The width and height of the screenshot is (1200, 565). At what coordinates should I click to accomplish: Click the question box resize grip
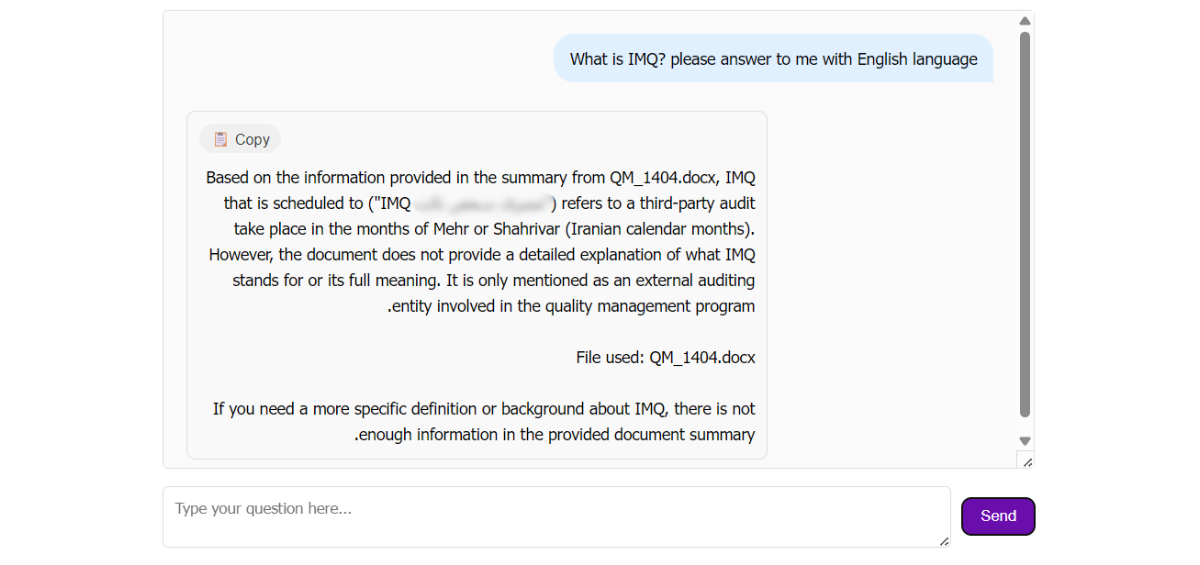pyautogui.click(x=943, y=540)
